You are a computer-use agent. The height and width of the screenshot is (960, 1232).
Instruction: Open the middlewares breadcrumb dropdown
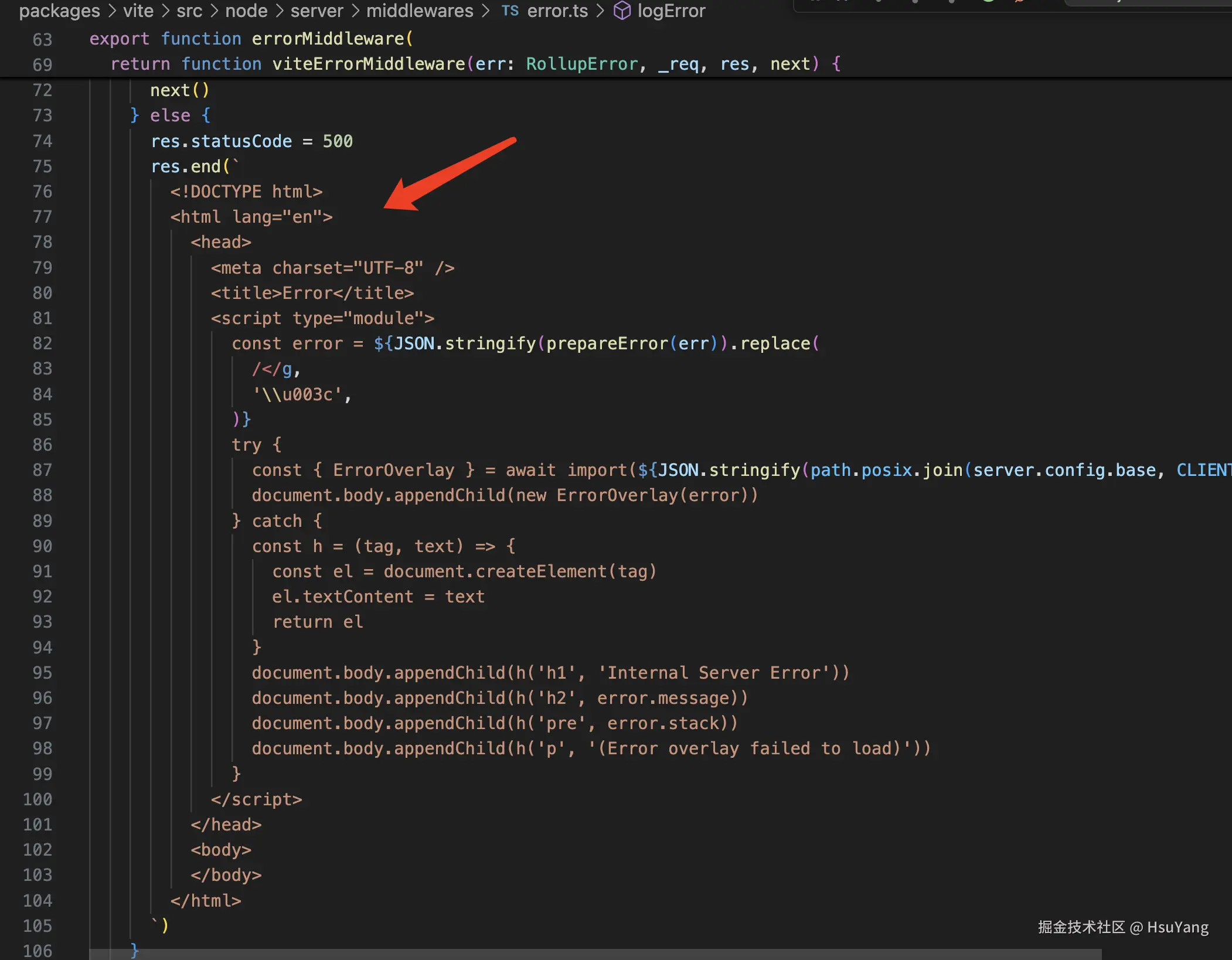(420, 11)
